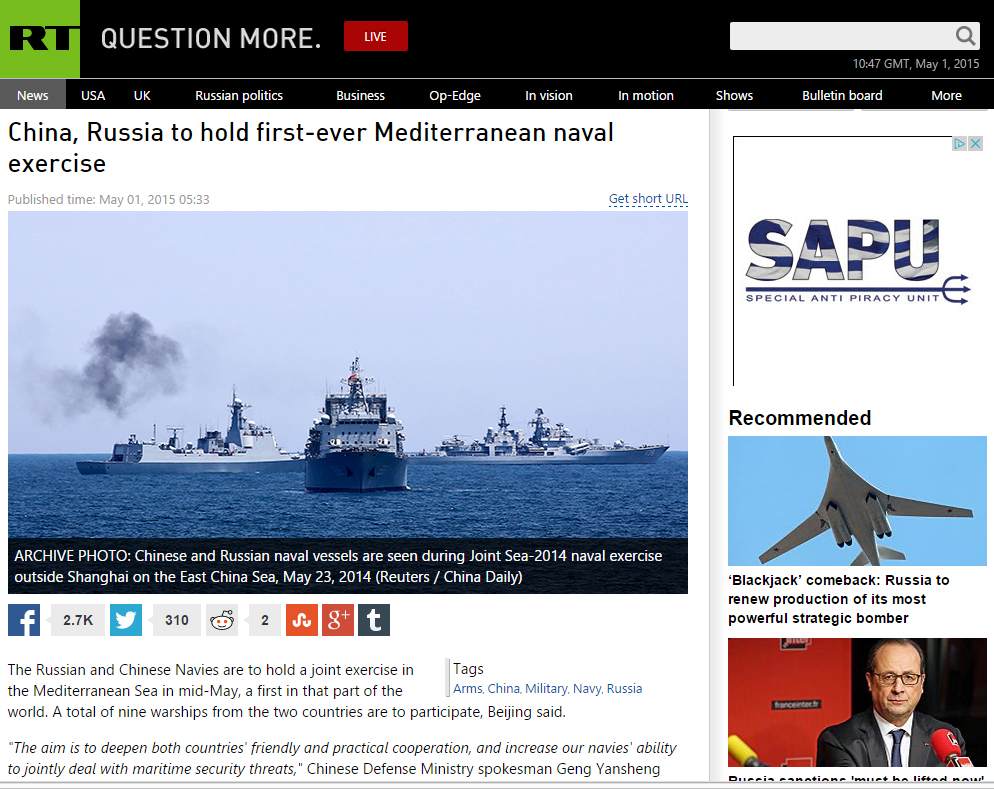Viewport: 994px width, 789px height.
Task: Open the AdChoices triangle icon
Action: [x=960, y=144]
